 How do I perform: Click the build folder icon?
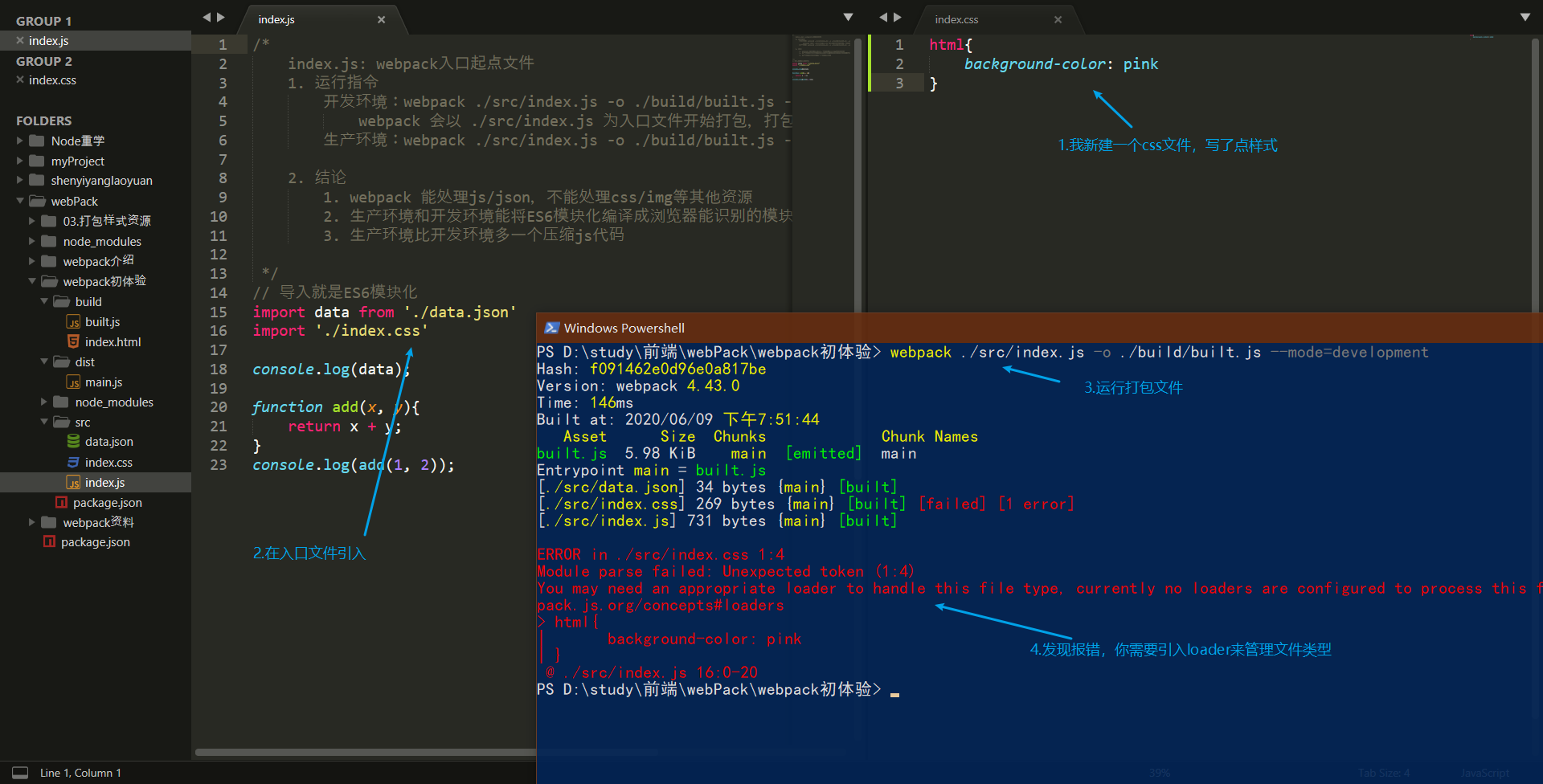(61, 301)
